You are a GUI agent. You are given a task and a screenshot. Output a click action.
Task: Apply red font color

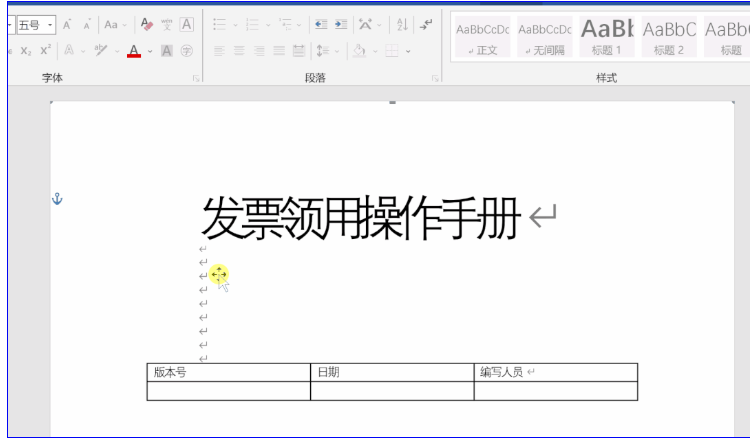(134, 51)
